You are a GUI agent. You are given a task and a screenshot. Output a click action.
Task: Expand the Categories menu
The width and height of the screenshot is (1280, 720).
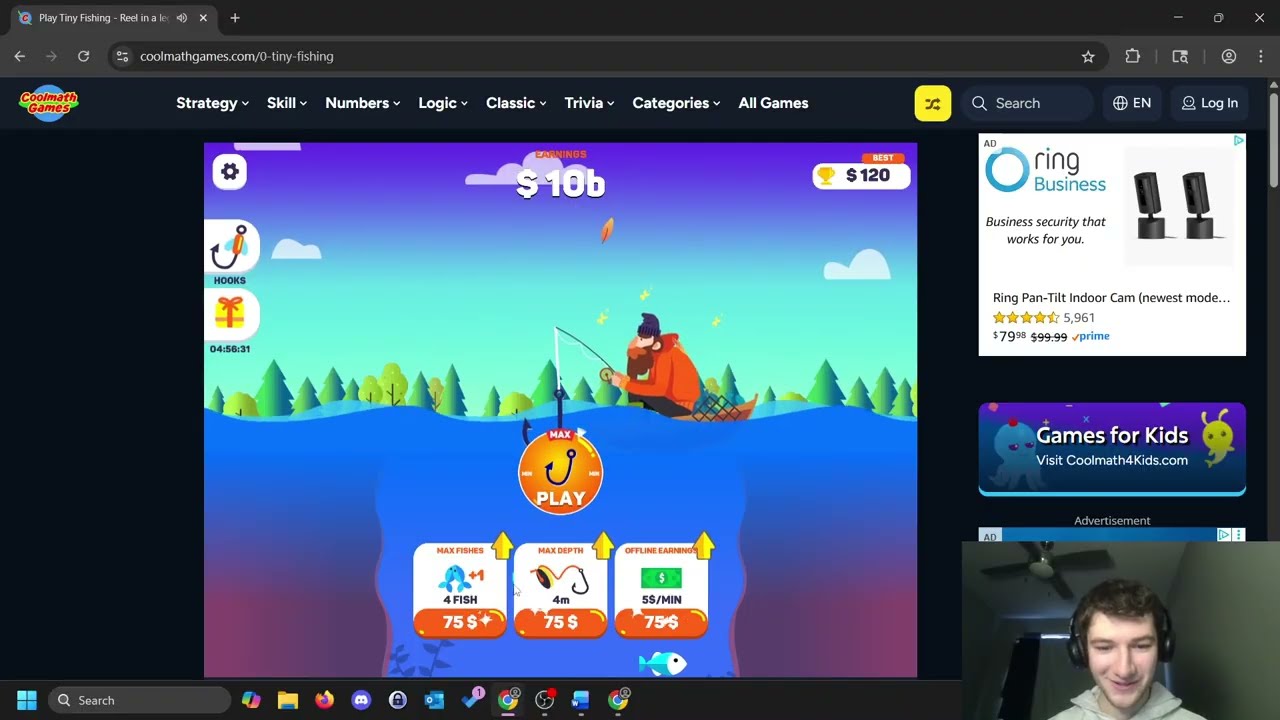[676, 103]
